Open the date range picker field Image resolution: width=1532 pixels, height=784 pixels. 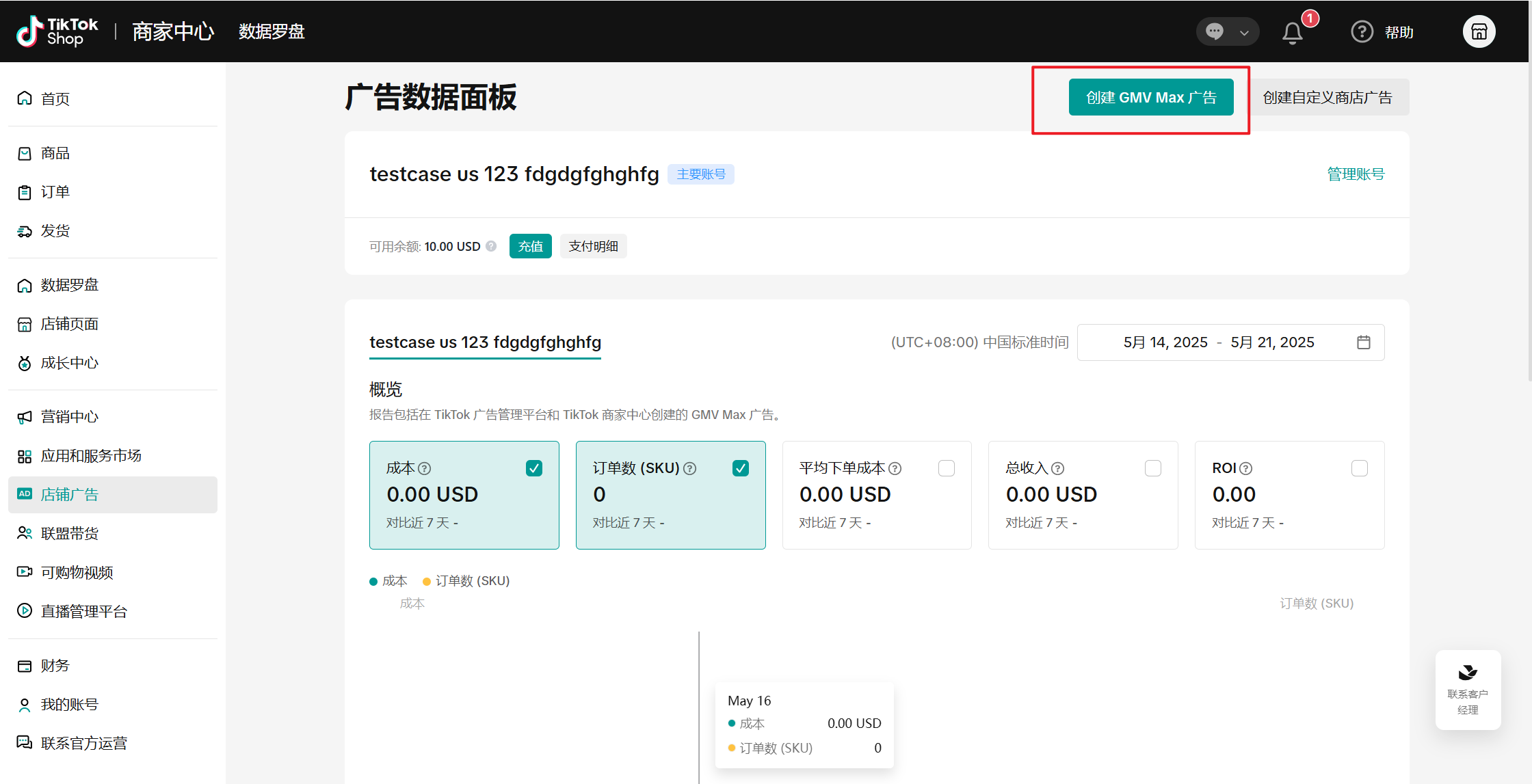point(1217,342)
